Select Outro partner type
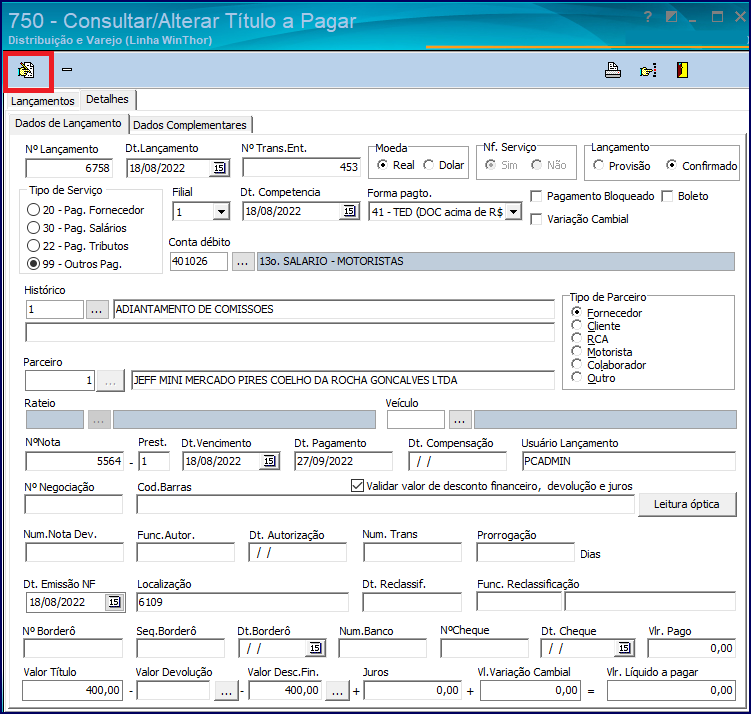 click(x=577, y=377)
